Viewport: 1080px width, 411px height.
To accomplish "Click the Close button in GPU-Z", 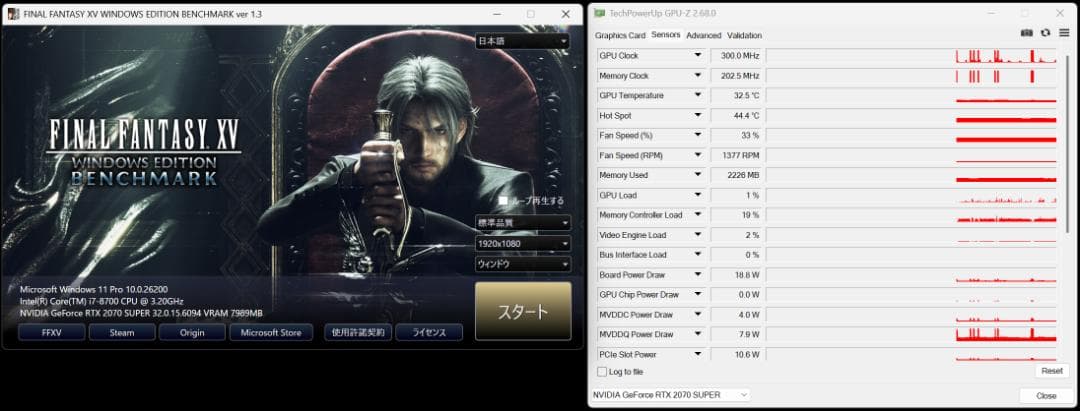I will pos(1046,395).
